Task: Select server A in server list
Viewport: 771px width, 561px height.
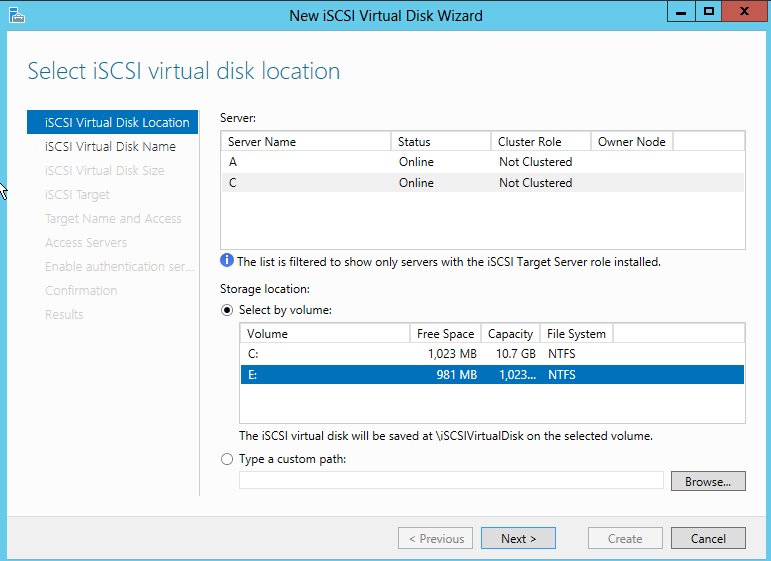Action: [305, 162]
